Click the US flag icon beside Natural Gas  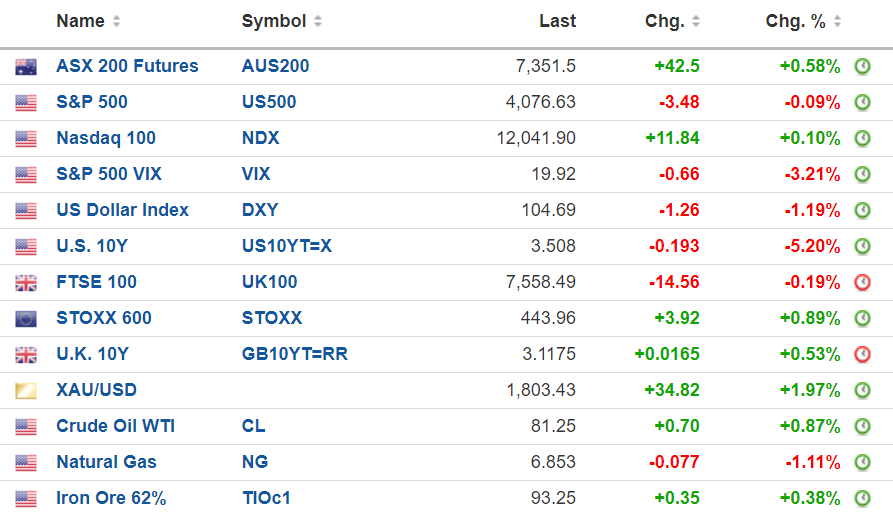pyautogui.click(x=26, y=463)
